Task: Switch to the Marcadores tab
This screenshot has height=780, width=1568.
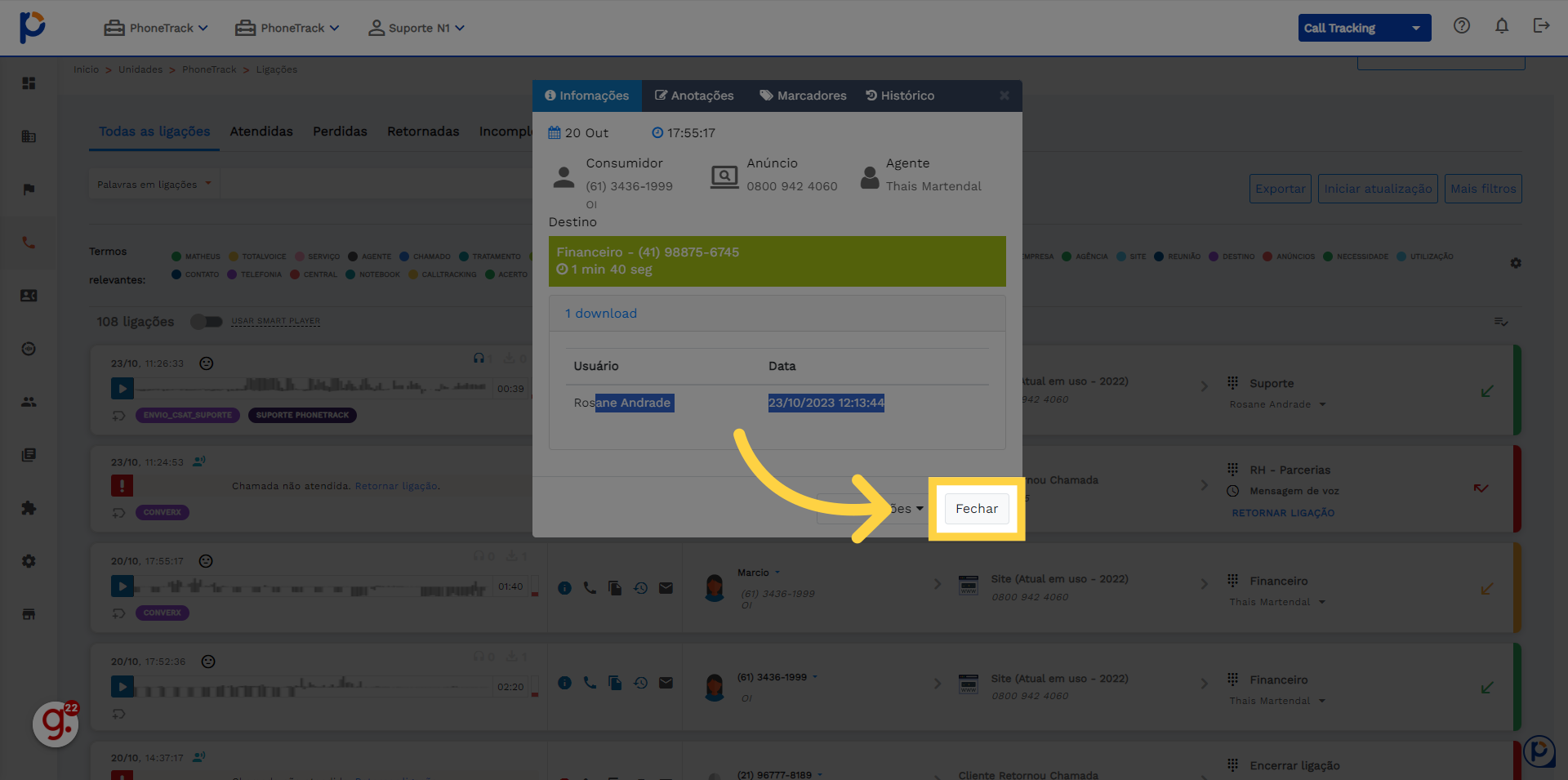Action: 803,96
